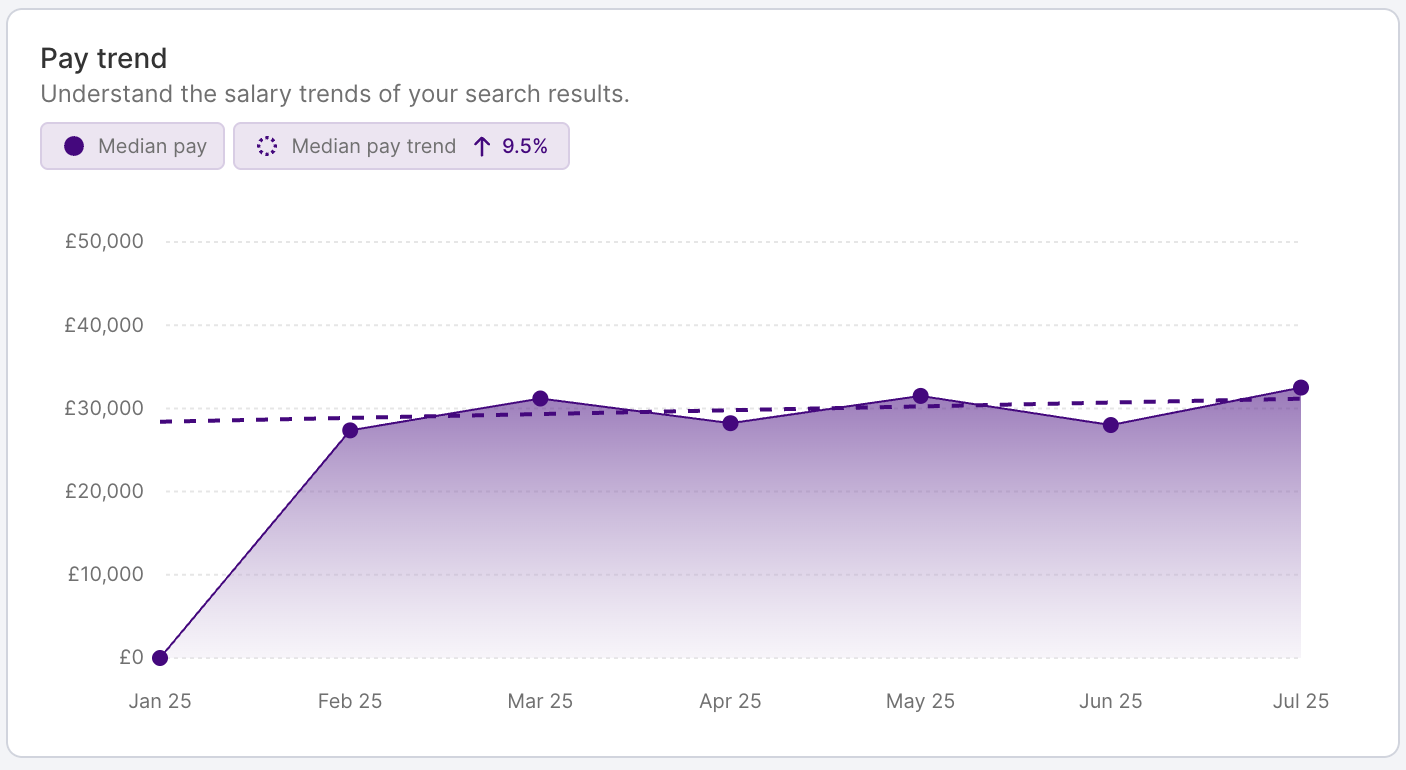Click the '9.5%' trend value

pyautogui.click(x=525, y=146)
